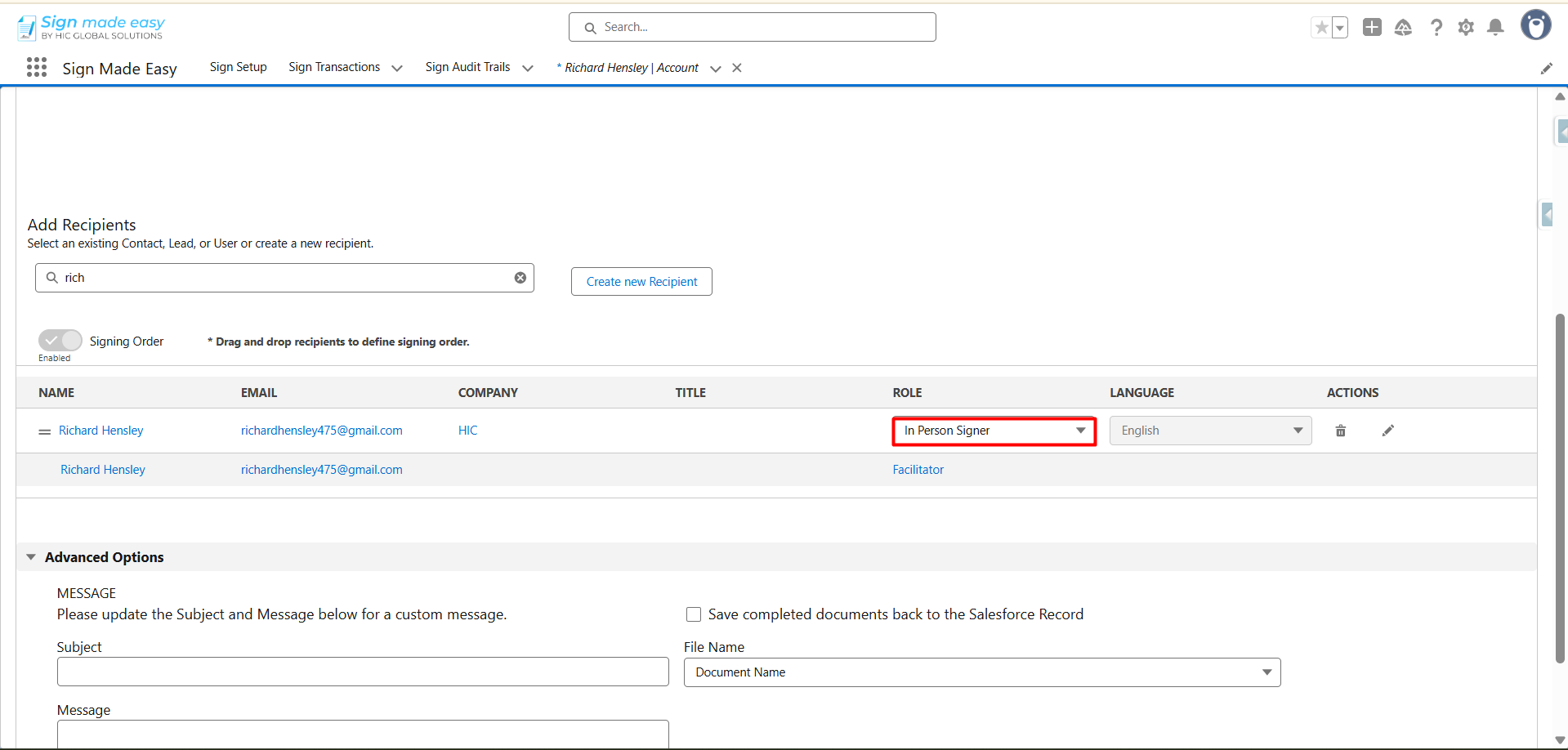Toggle the Signing Order switch
The image size is (1568, 750).
click(60, 340)
